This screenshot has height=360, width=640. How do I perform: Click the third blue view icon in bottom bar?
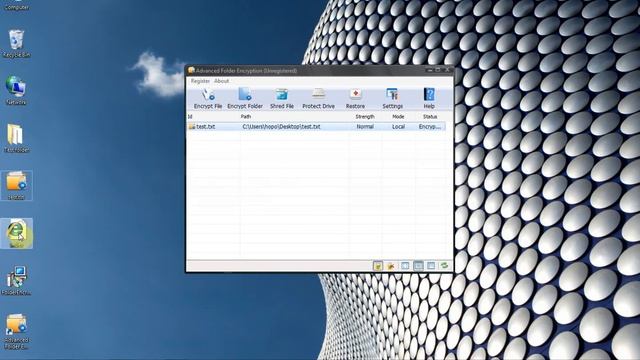click(x=431, y=266)
